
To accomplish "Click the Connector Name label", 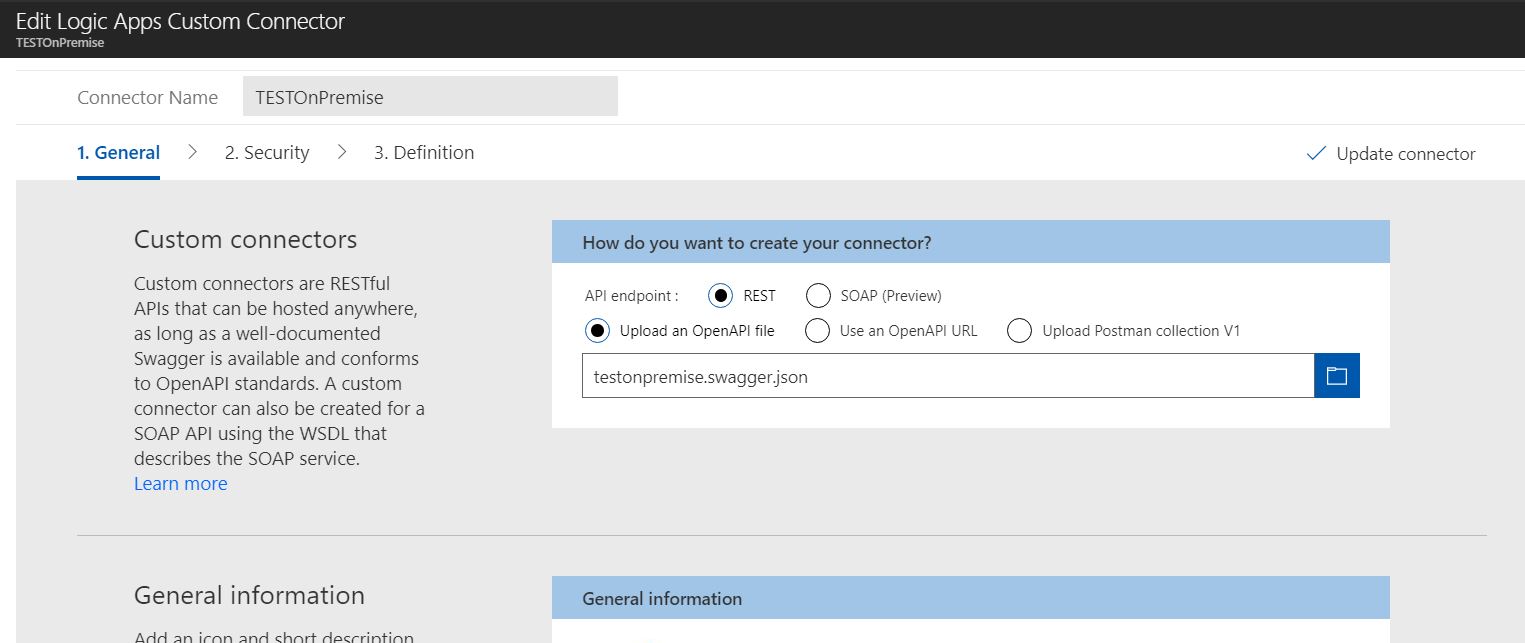I will point(147,97).
